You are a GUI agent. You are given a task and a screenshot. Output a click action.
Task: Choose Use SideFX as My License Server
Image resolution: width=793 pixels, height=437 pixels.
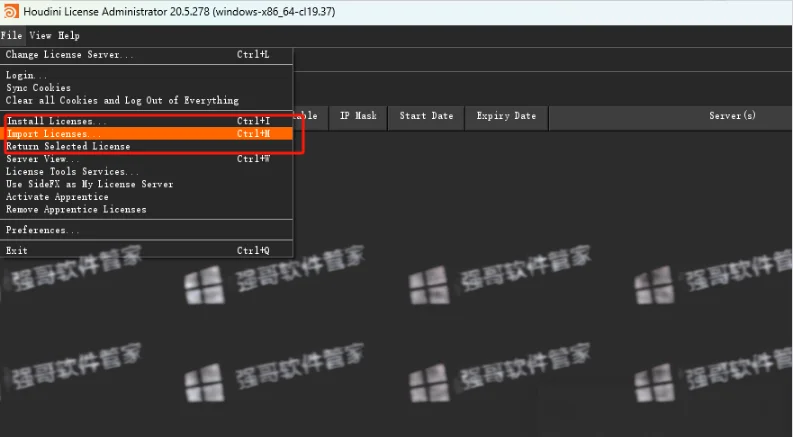[x=147, y=184]
